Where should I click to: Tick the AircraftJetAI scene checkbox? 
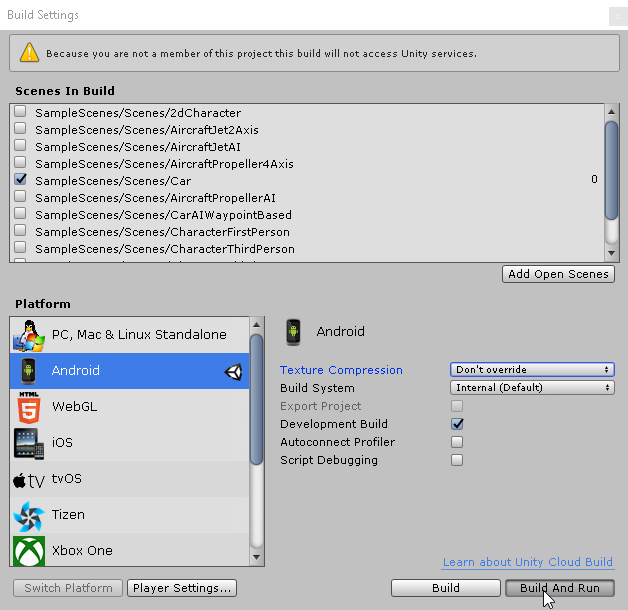coord(20,145)
